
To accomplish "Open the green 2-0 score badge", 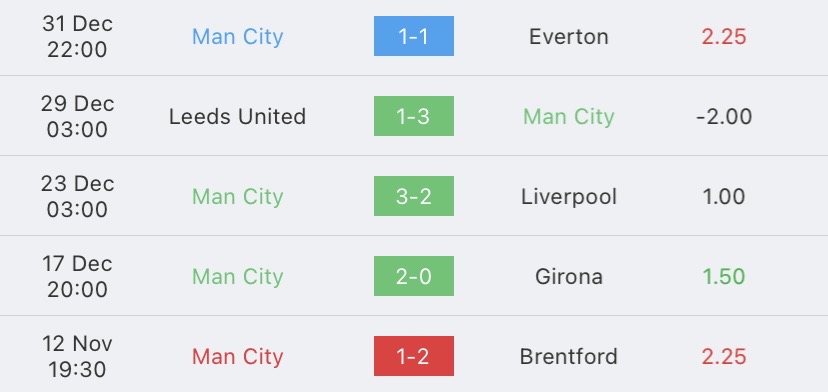I will pos(413,276).
